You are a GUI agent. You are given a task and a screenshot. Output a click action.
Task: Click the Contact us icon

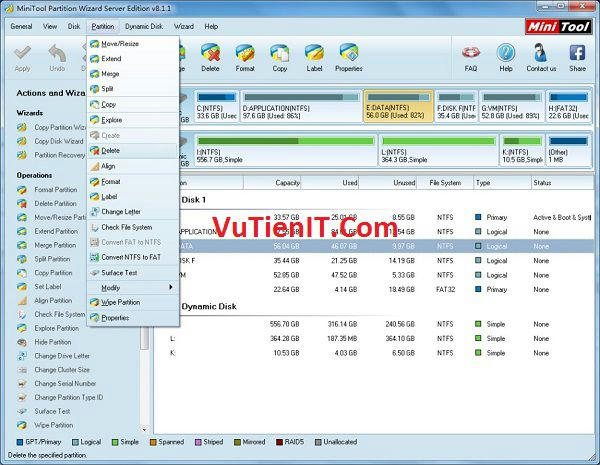[x=541, y=53]
